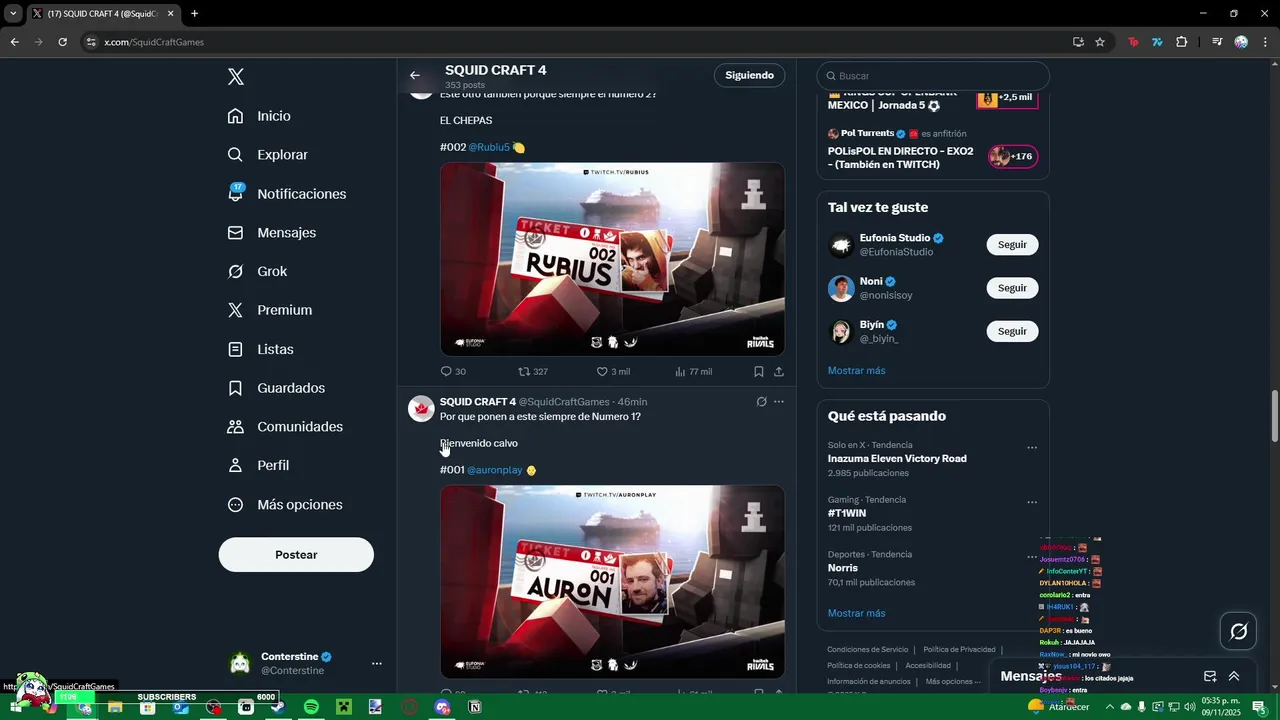
Task: Follow Noni
Action: point(1012,288)
